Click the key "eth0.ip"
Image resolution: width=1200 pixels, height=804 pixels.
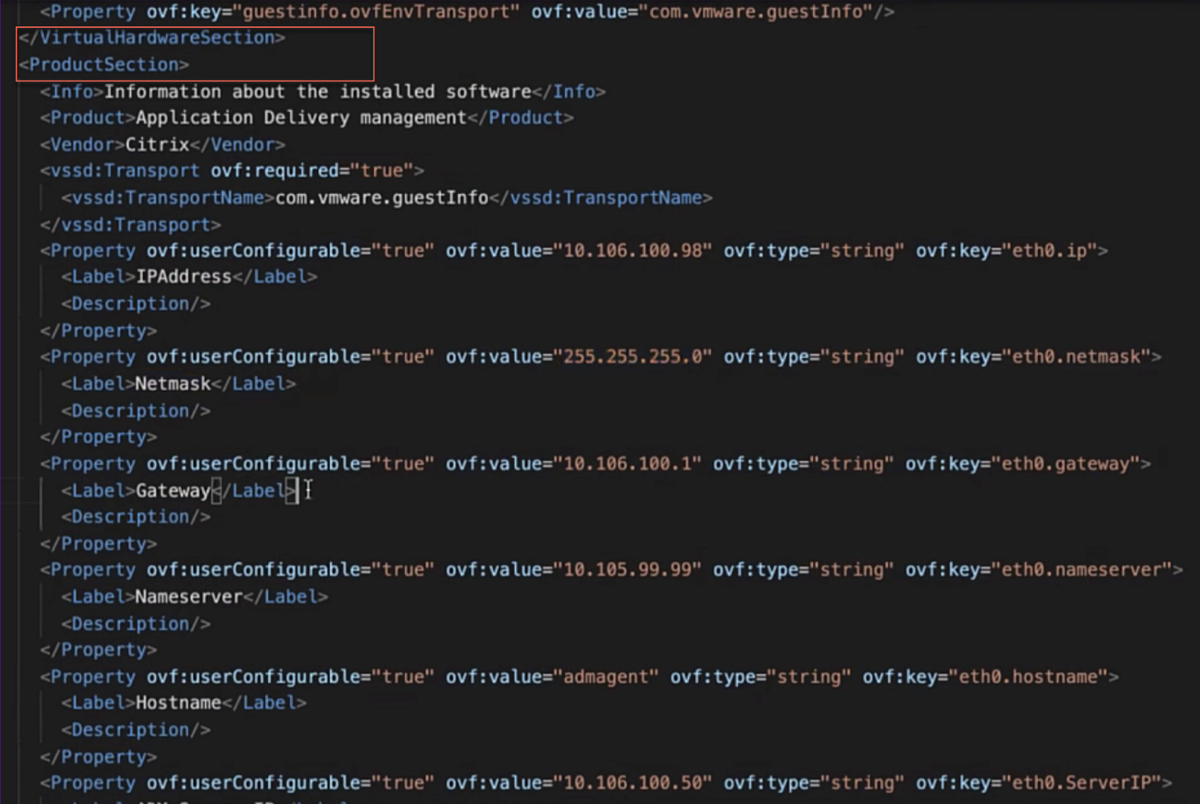coord(1049,251)
